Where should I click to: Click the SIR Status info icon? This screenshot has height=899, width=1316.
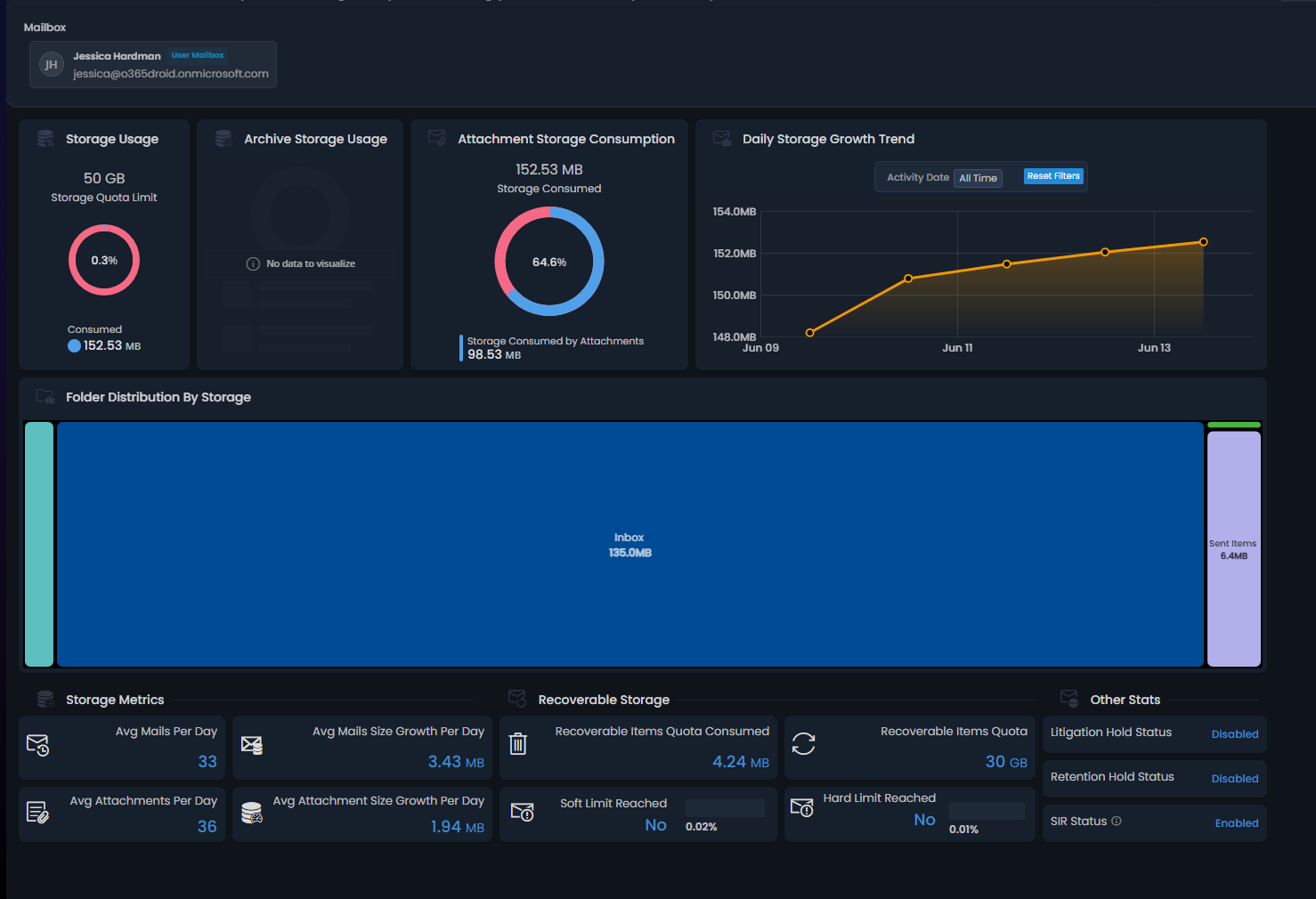pos(1117,821)
